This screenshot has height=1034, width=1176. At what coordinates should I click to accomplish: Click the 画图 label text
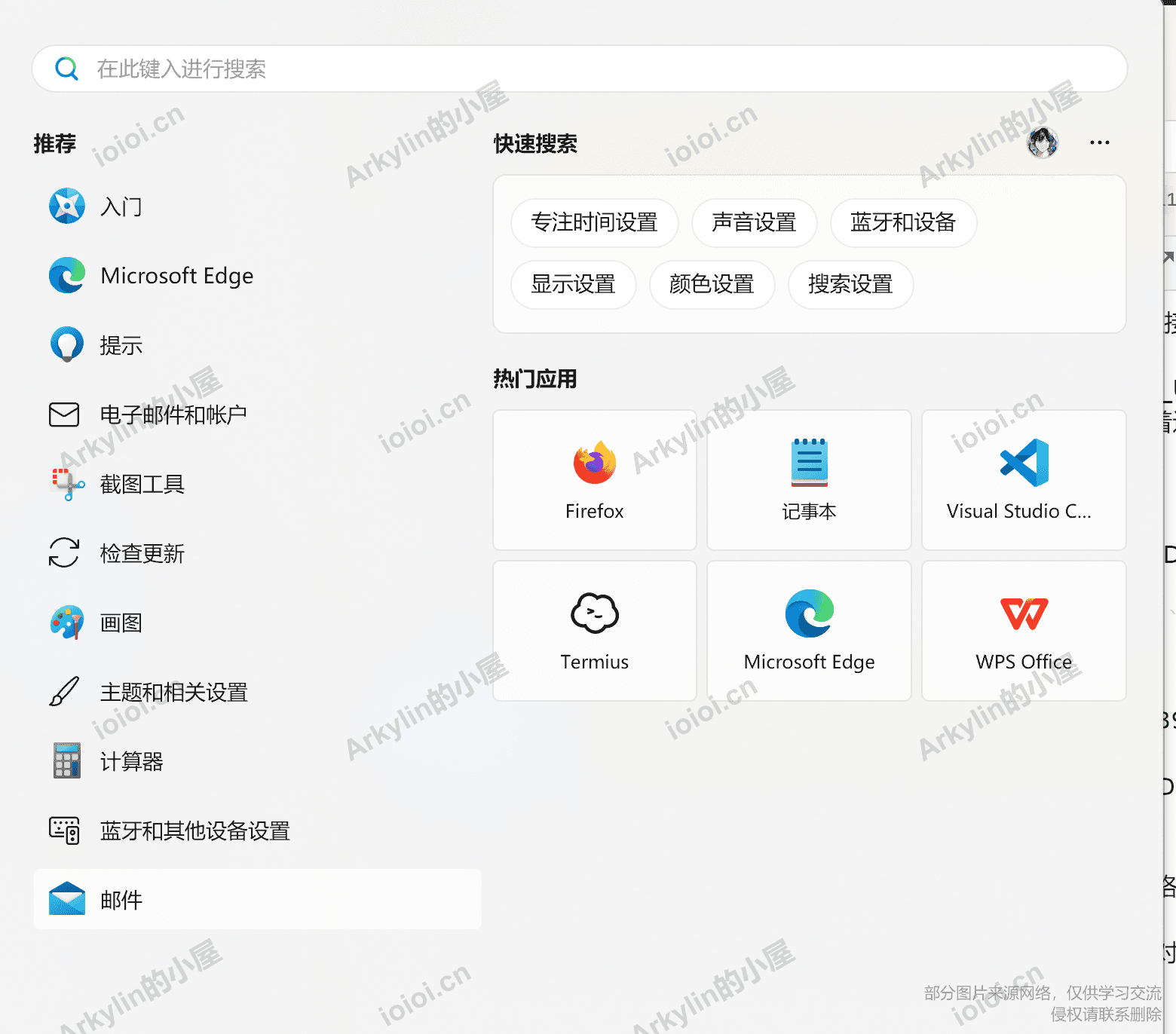[x=121, y=623]
